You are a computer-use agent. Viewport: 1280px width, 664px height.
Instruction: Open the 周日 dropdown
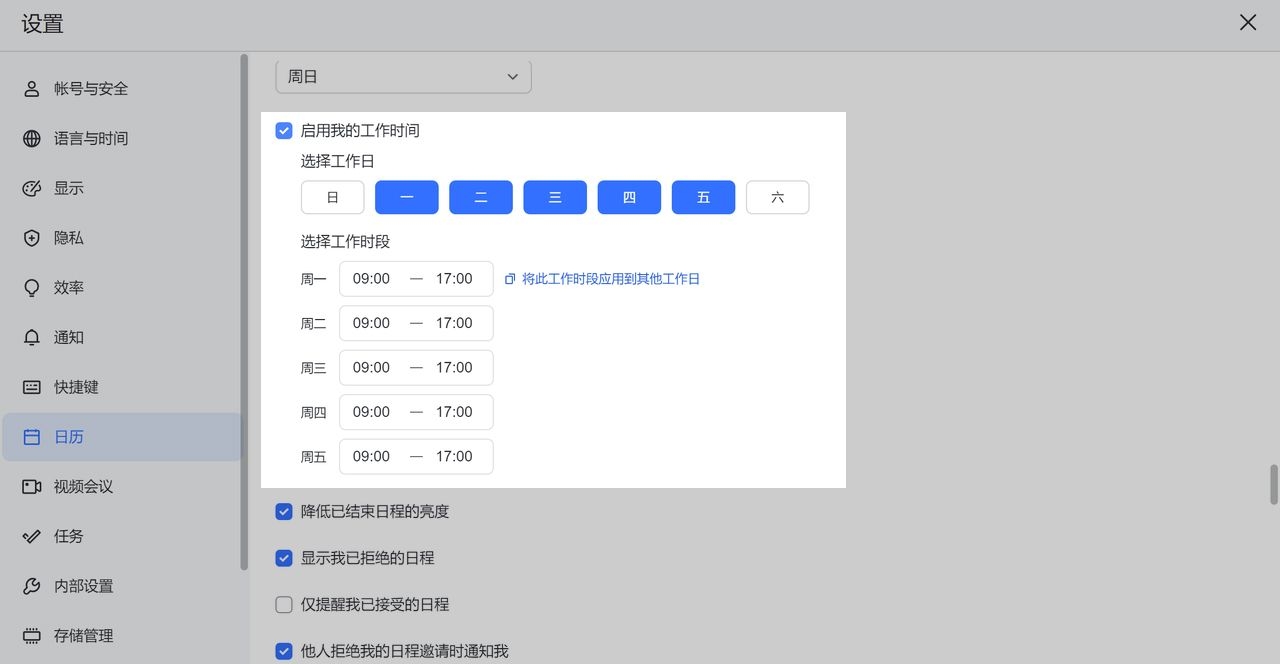click(403, 77)
